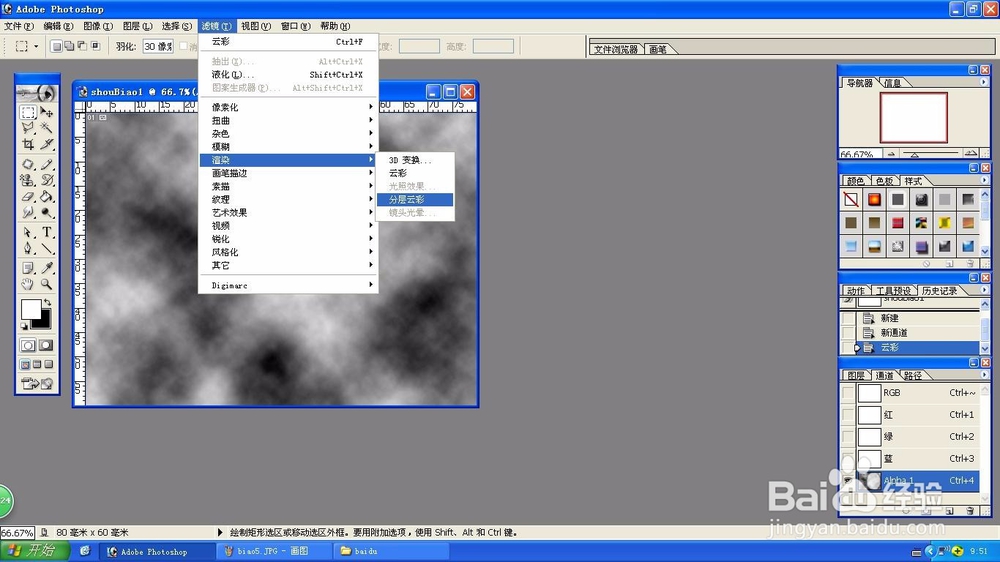Select the Slice tool
The image size is (1000, 562).
[47, 144]
